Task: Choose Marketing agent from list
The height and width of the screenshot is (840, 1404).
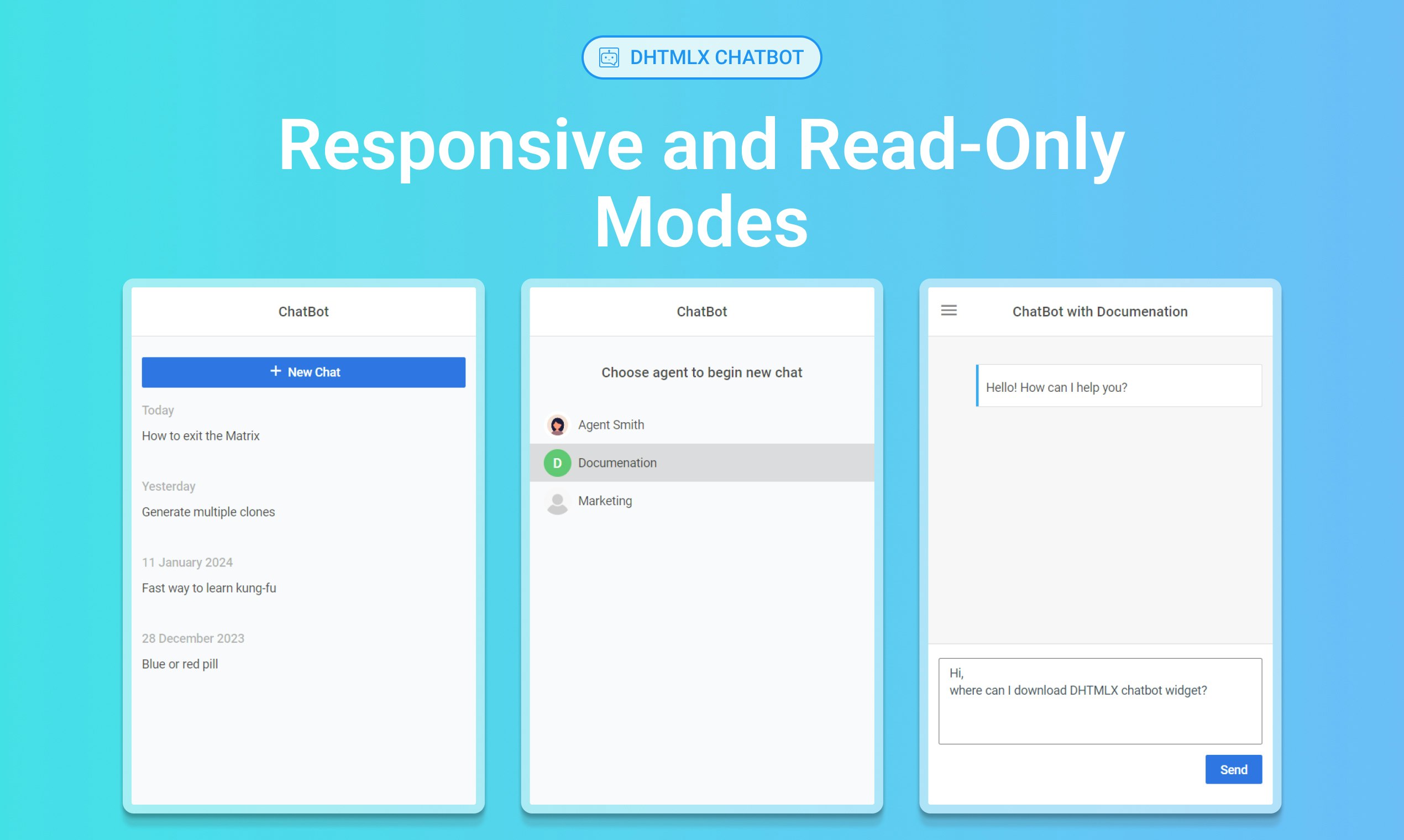Action: (606, 501)
